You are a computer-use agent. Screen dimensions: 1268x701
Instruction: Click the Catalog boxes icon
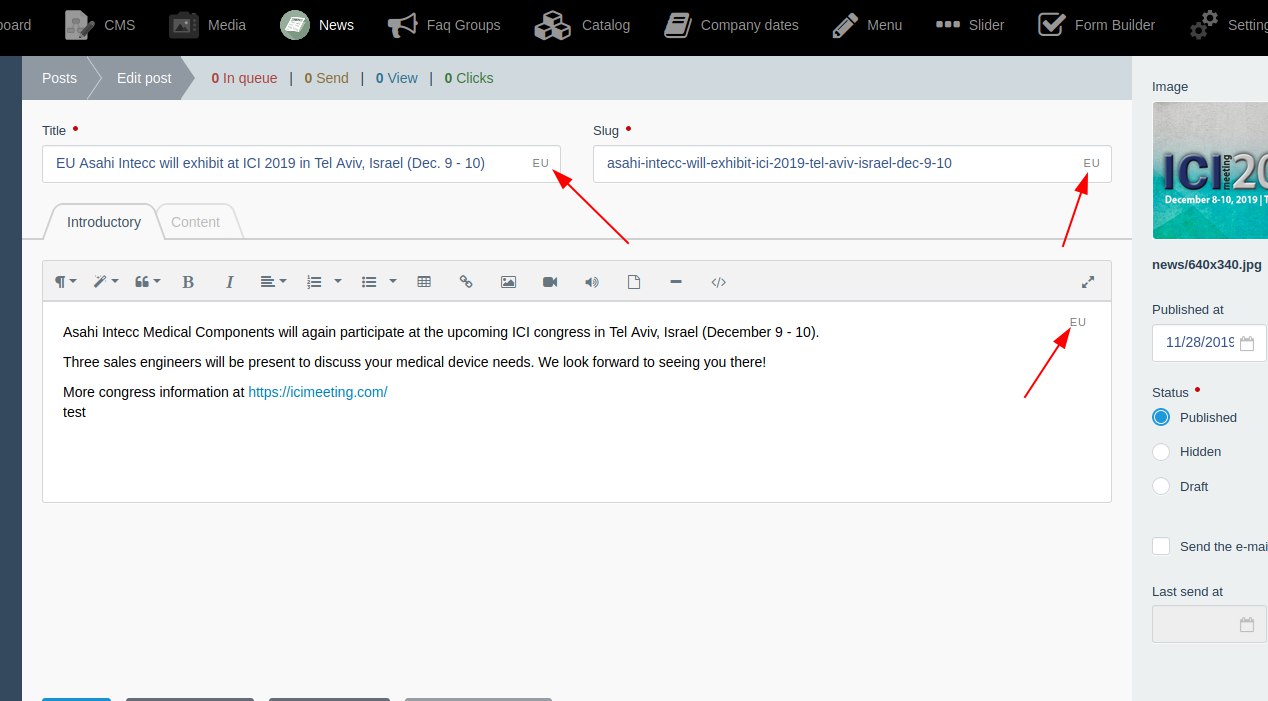(552, 25)
